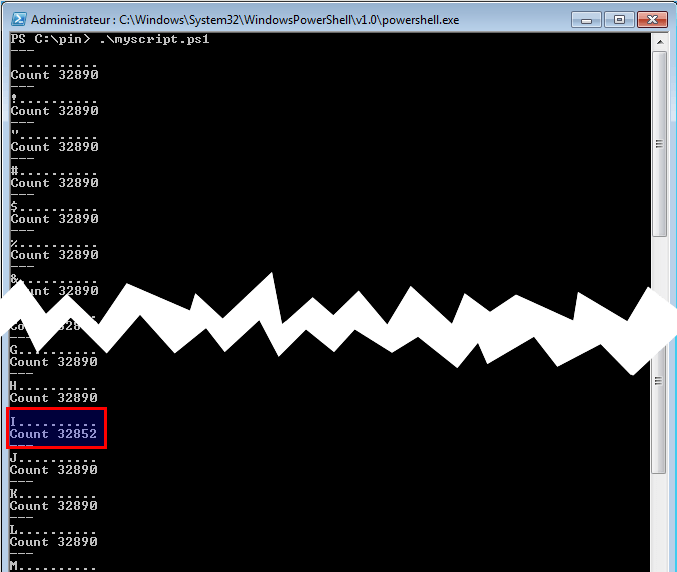
Task: Click the Count 32890 line below the L row
Action: click(54, 542)
